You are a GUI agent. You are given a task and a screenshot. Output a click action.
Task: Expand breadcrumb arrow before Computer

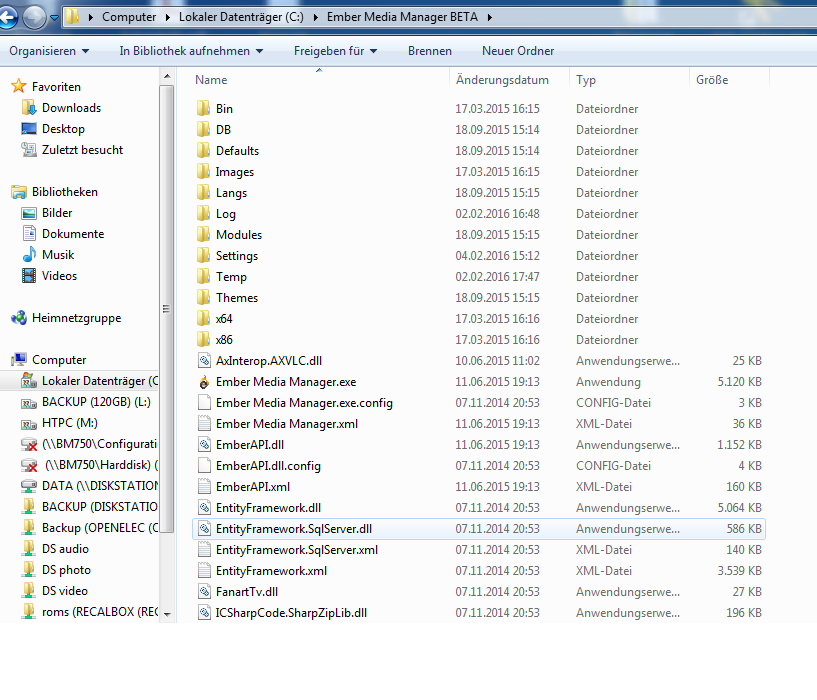pos(91,17)
